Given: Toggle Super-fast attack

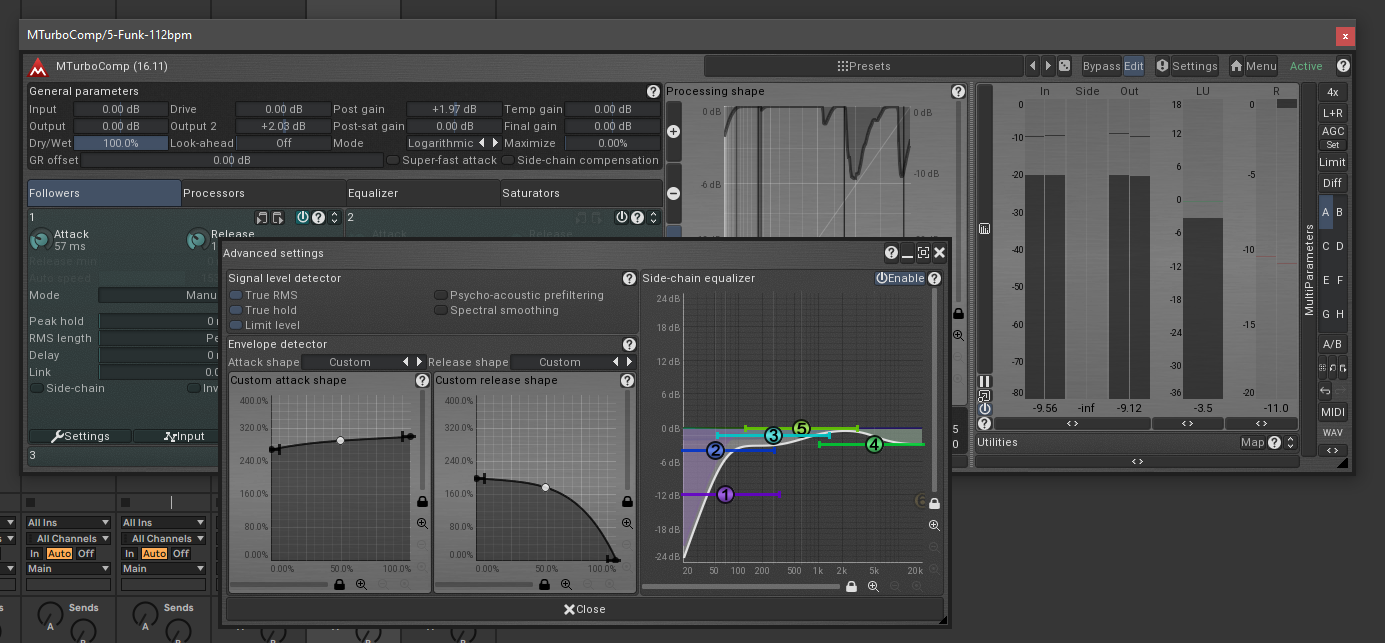Looking at the screenshot, I should click(442, 160).
